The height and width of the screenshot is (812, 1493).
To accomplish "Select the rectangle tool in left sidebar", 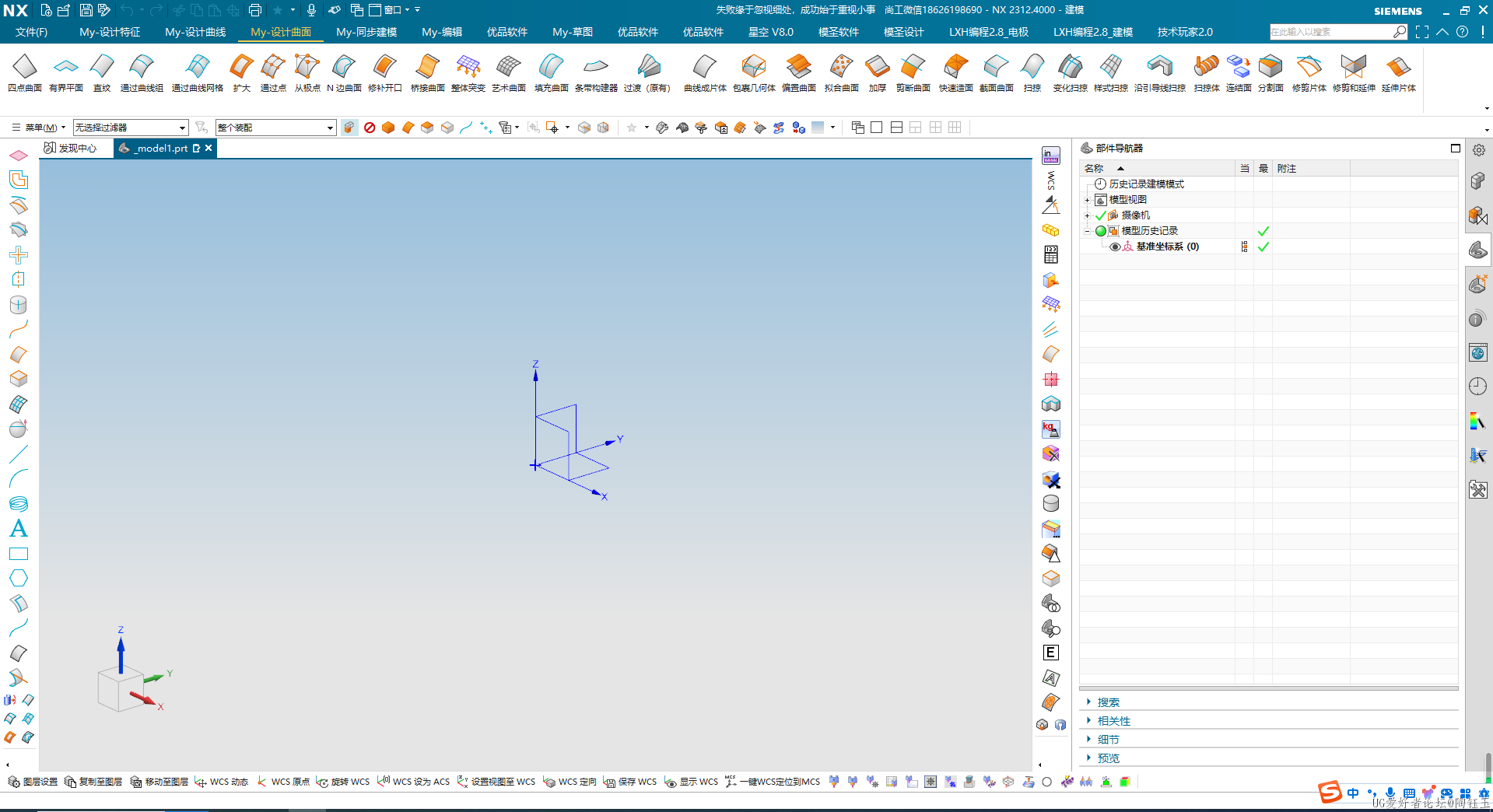I will coord(19,554).
